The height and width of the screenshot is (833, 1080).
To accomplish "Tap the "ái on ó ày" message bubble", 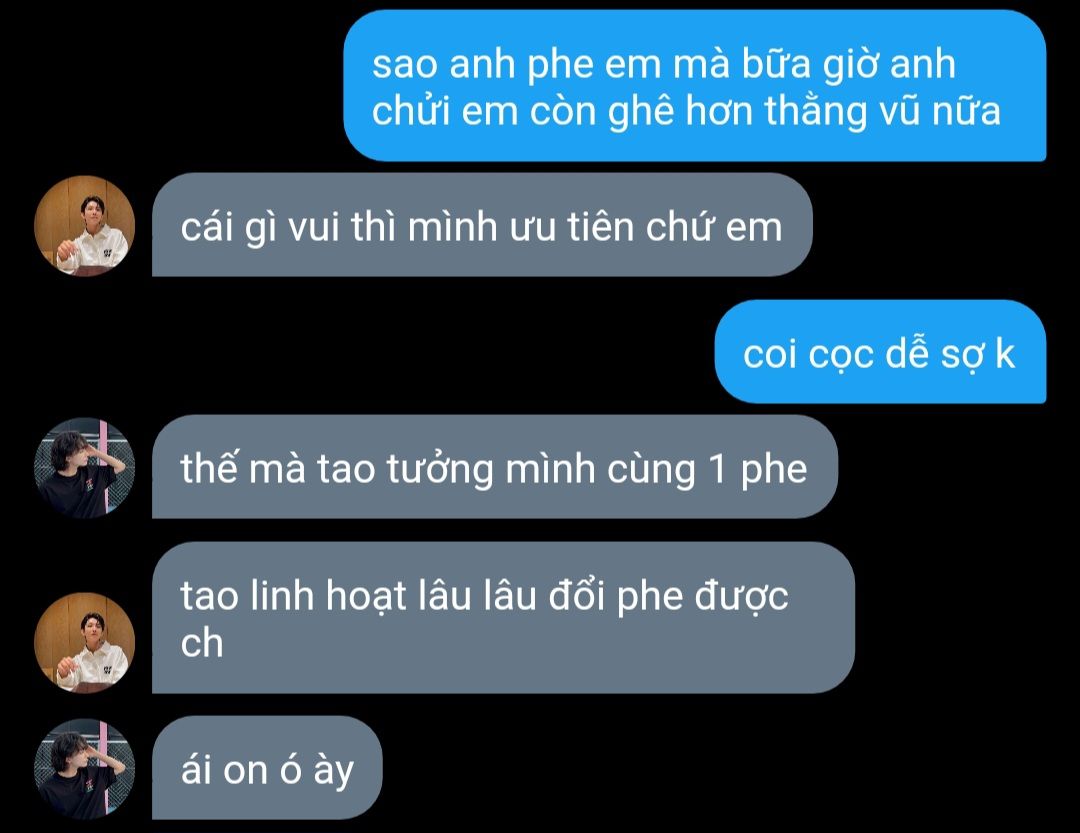I will (x=267, y=768).
